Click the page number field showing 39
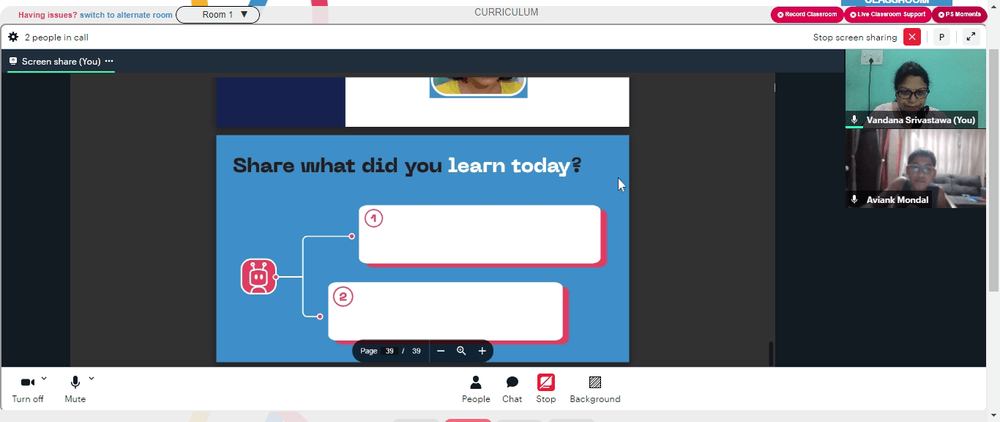 tap(390, 351)
